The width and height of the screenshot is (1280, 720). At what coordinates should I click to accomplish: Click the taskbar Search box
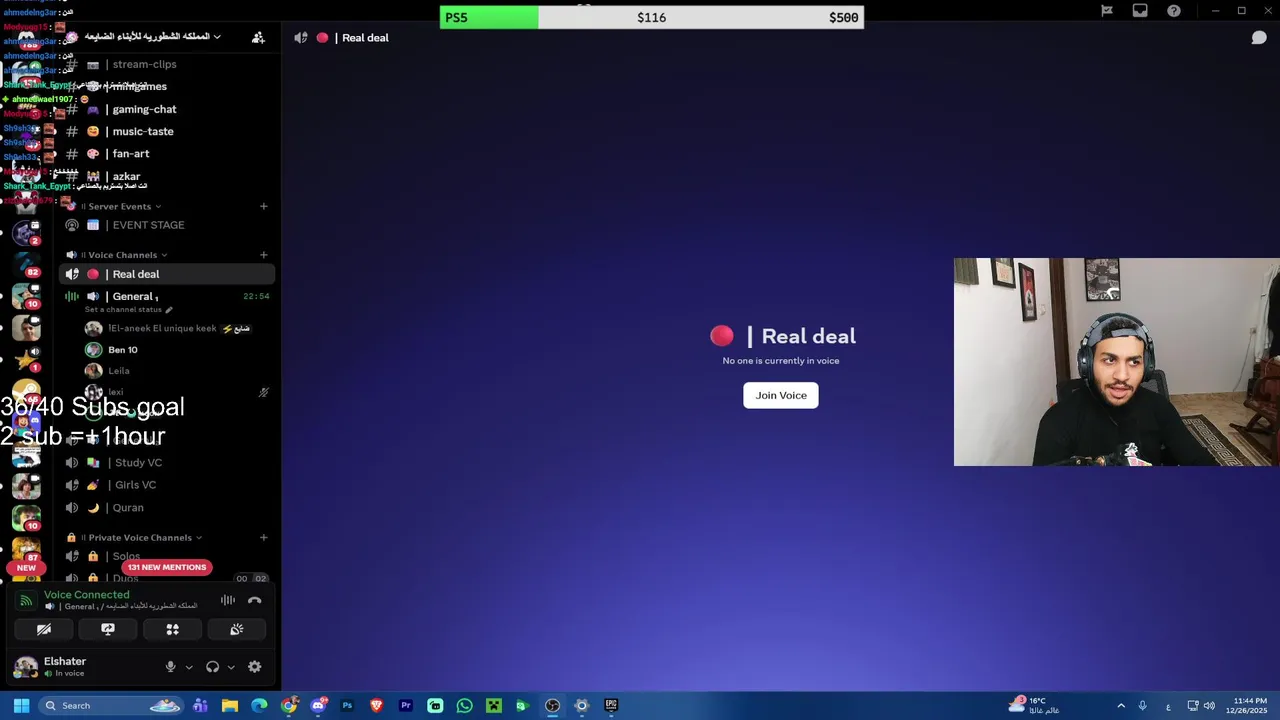[x=112, y=705]
